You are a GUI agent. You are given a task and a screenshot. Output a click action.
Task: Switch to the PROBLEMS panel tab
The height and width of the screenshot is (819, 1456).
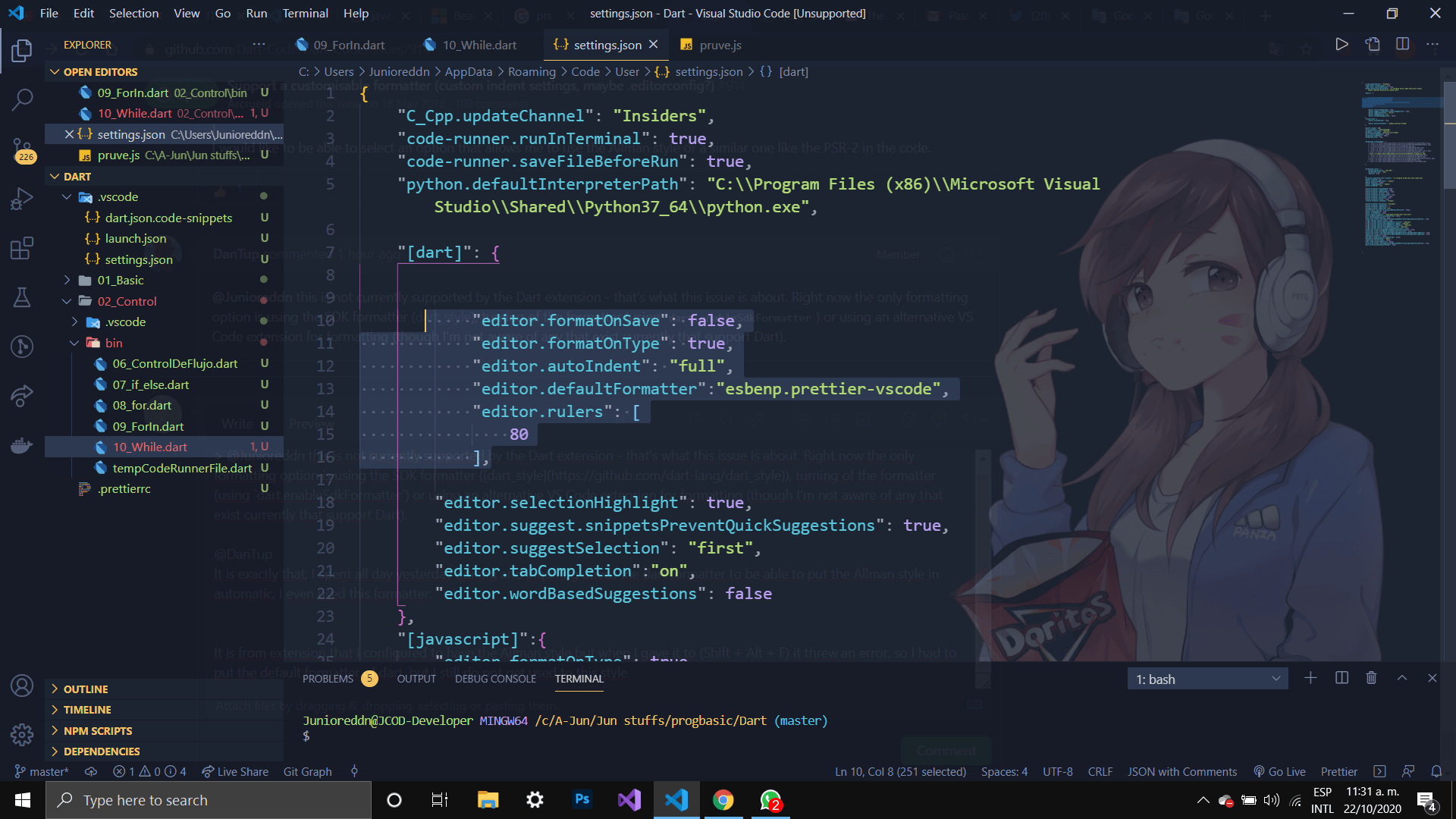(x=339, y=679)
